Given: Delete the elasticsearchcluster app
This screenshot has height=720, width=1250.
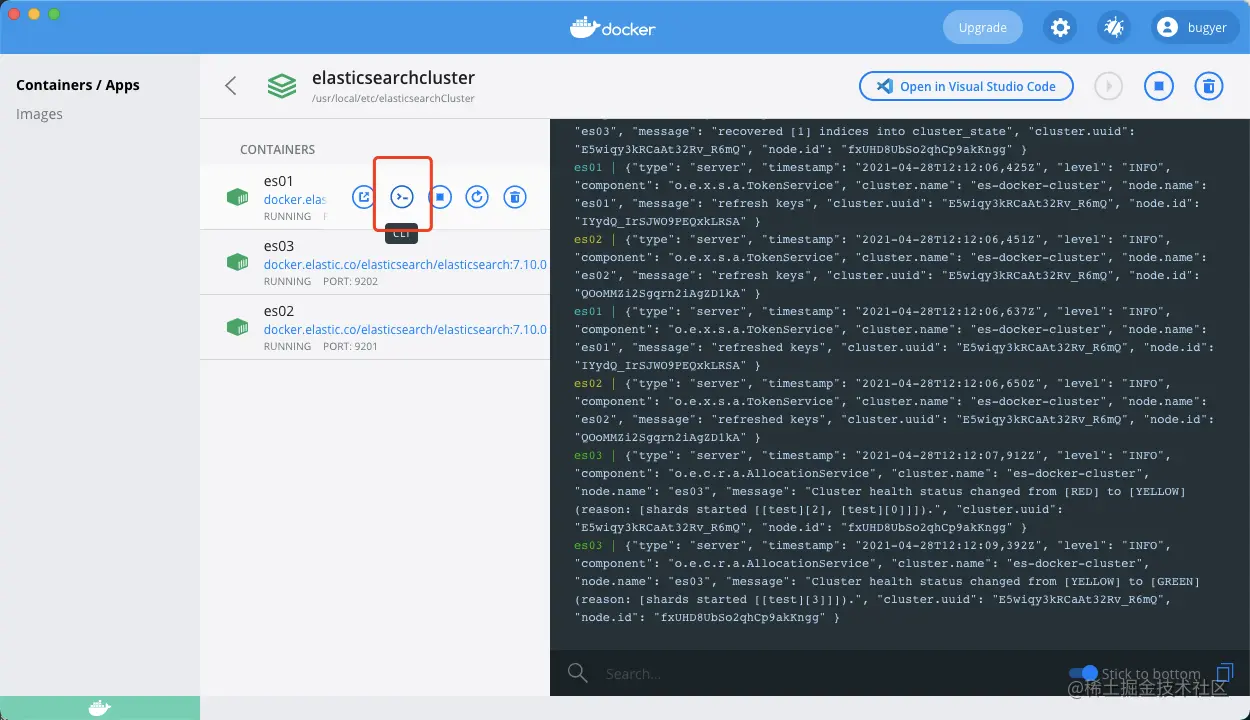Looking at the screenshot, I should coord(1209,86).
